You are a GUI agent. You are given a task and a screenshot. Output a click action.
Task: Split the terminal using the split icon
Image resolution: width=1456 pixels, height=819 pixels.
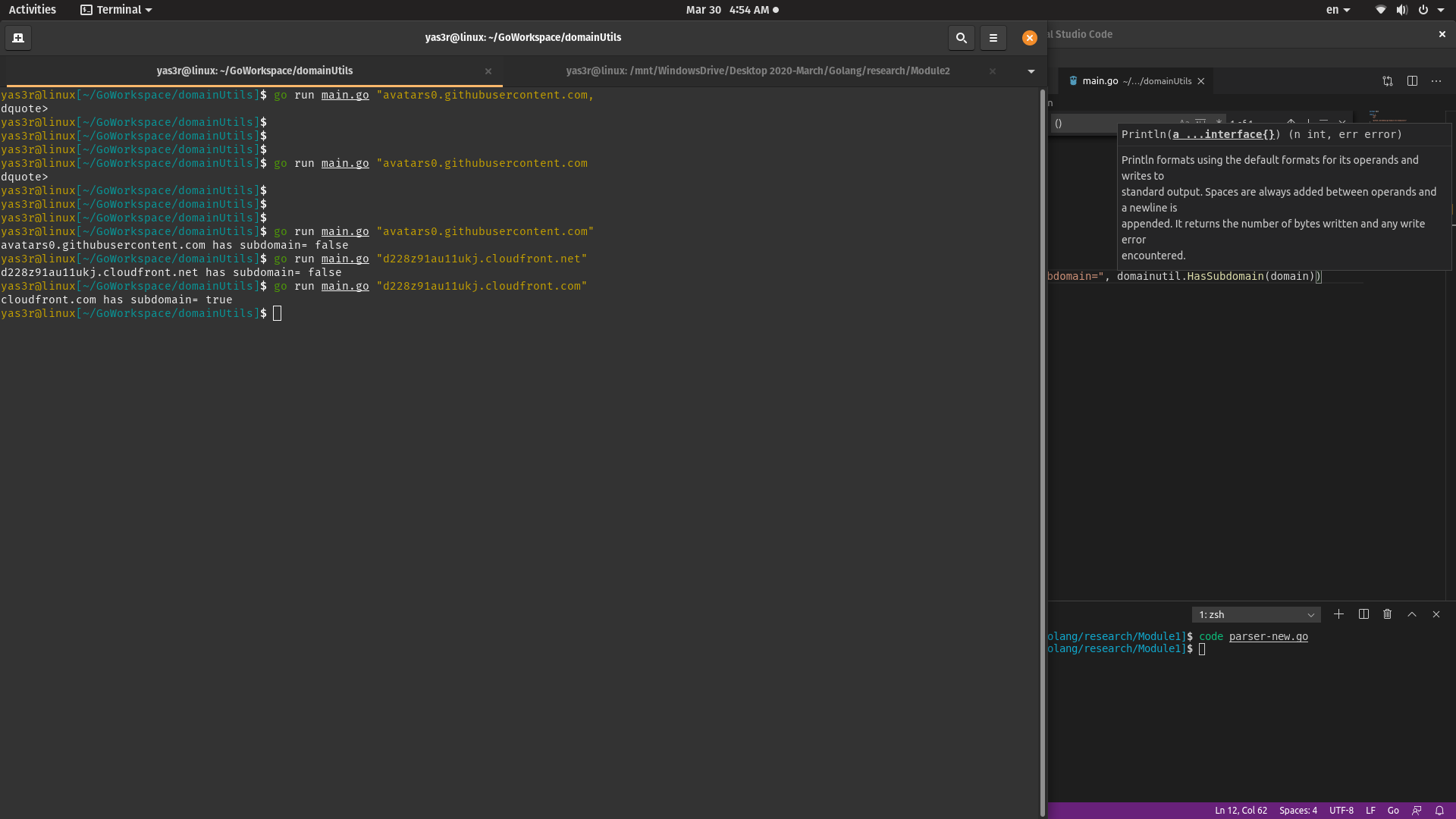pos(1363,614)
